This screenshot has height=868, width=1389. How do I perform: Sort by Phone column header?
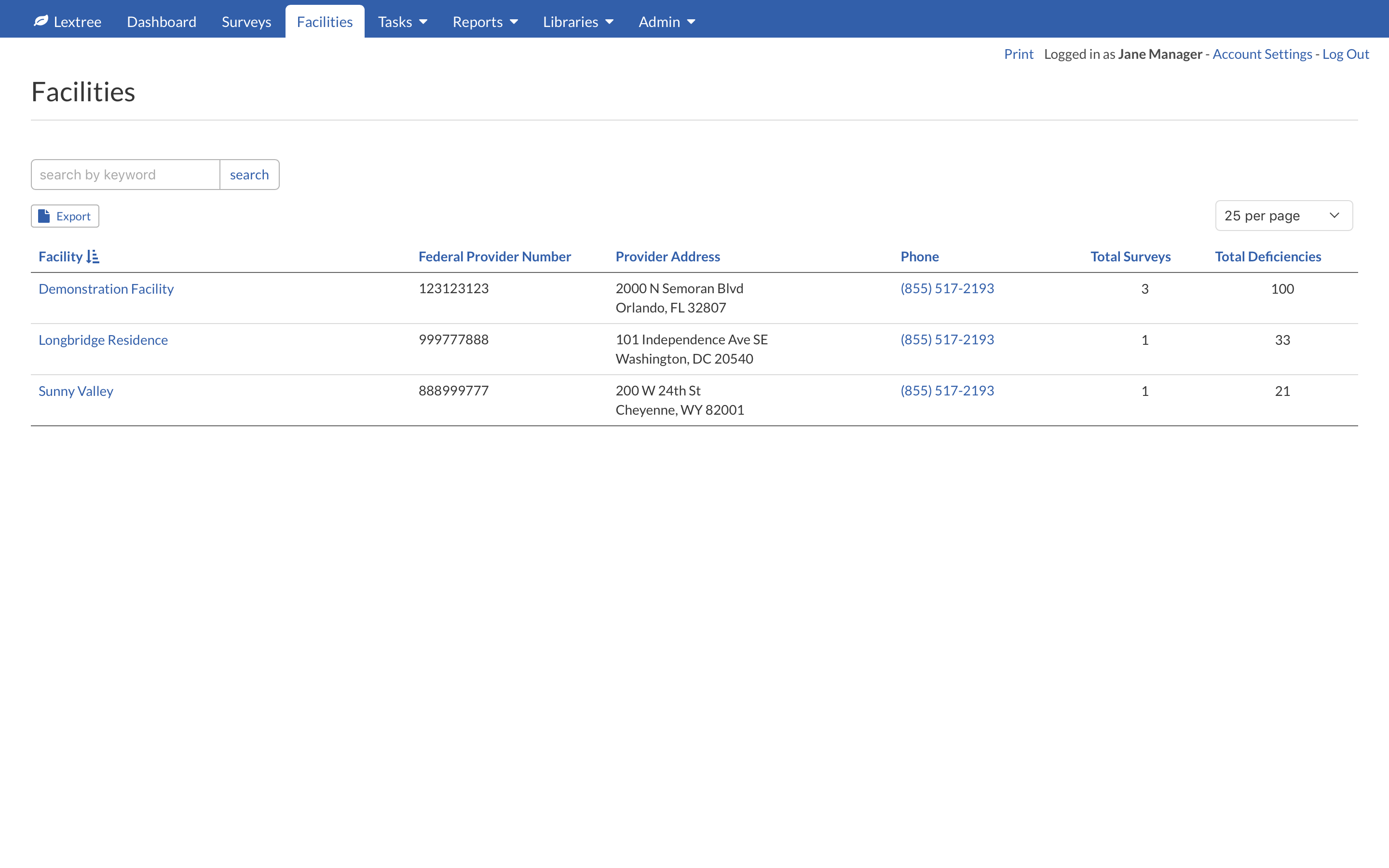(x=920, y=257)
